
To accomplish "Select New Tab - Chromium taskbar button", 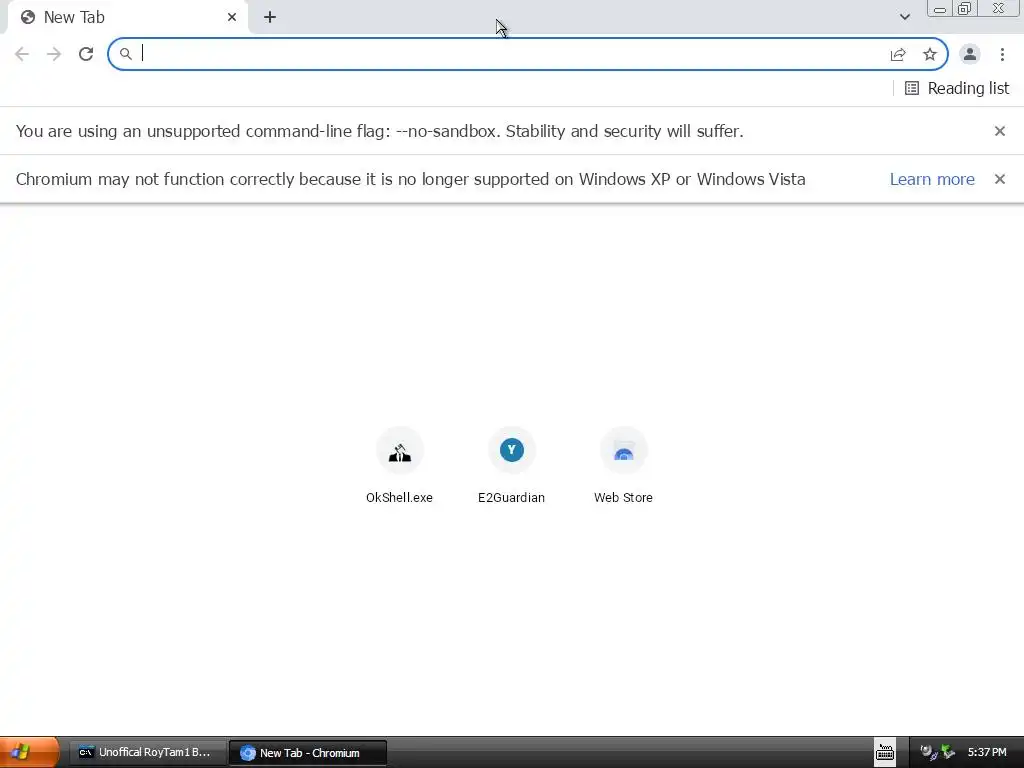I will [x=308, y=752].
